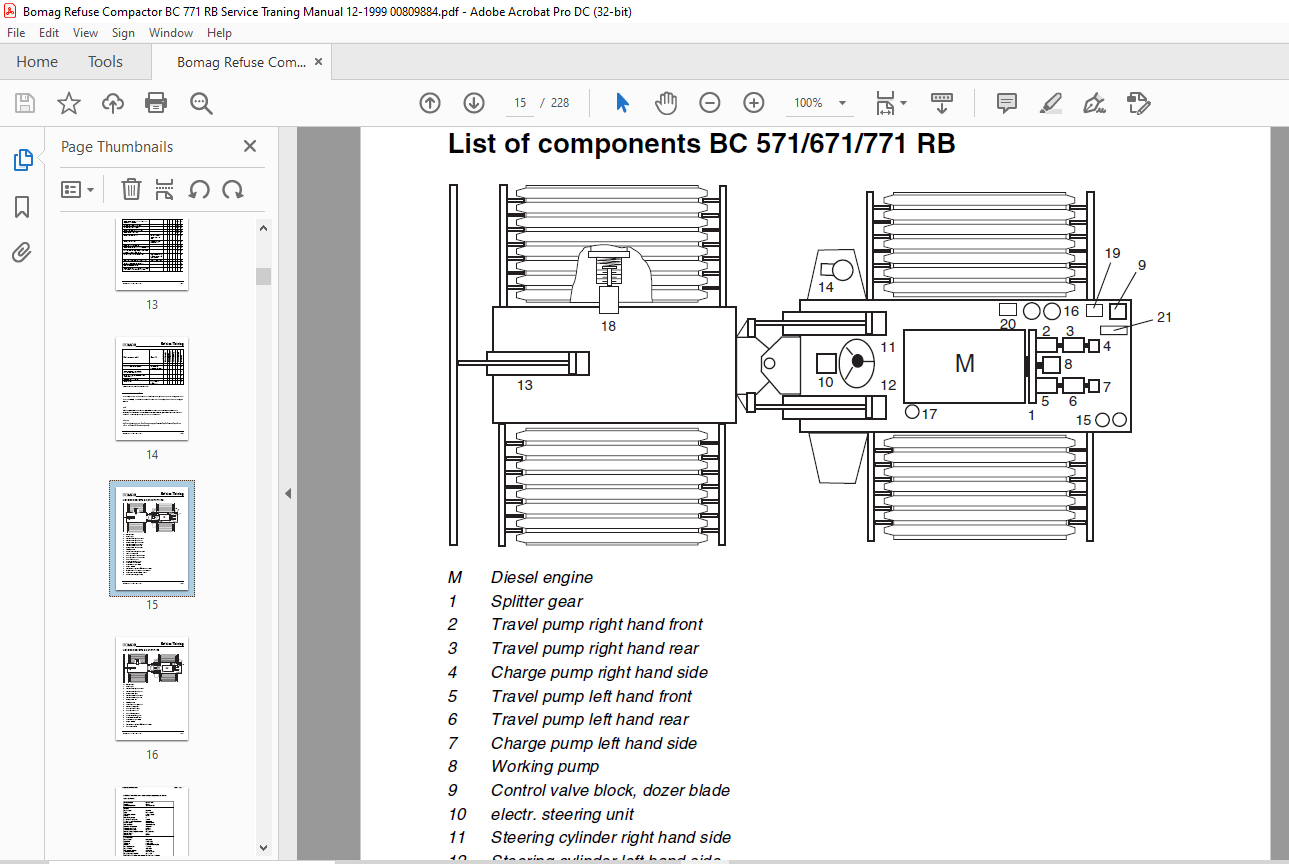Click thumbnail panel scroll up arrow
1289x864 pixels.
point(263,228)
